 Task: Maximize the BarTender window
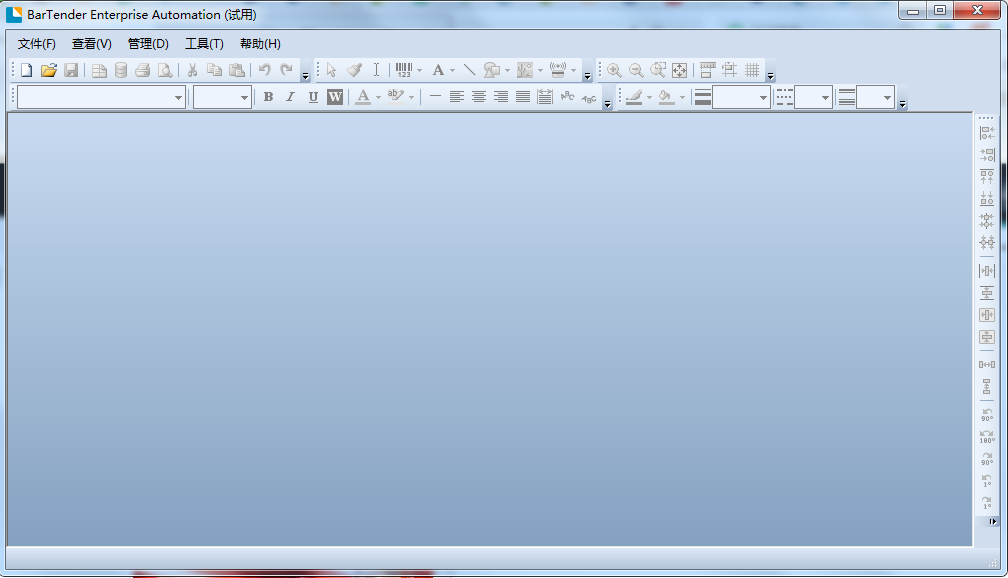(940, 10)
